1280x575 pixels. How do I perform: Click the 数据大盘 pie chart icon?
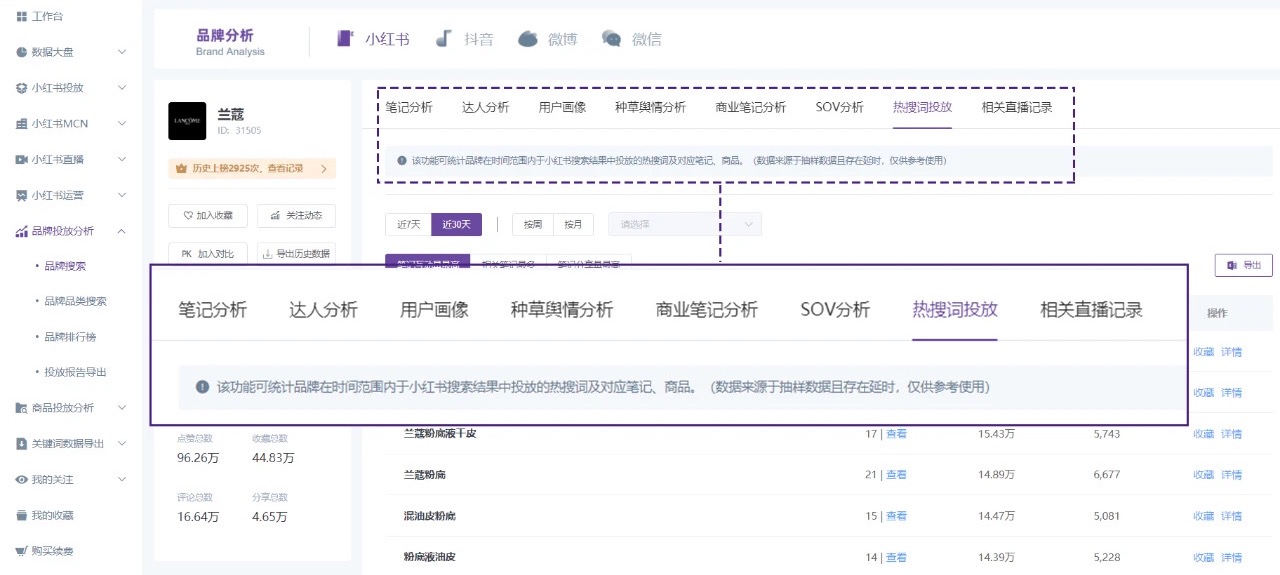coord(22,52)
